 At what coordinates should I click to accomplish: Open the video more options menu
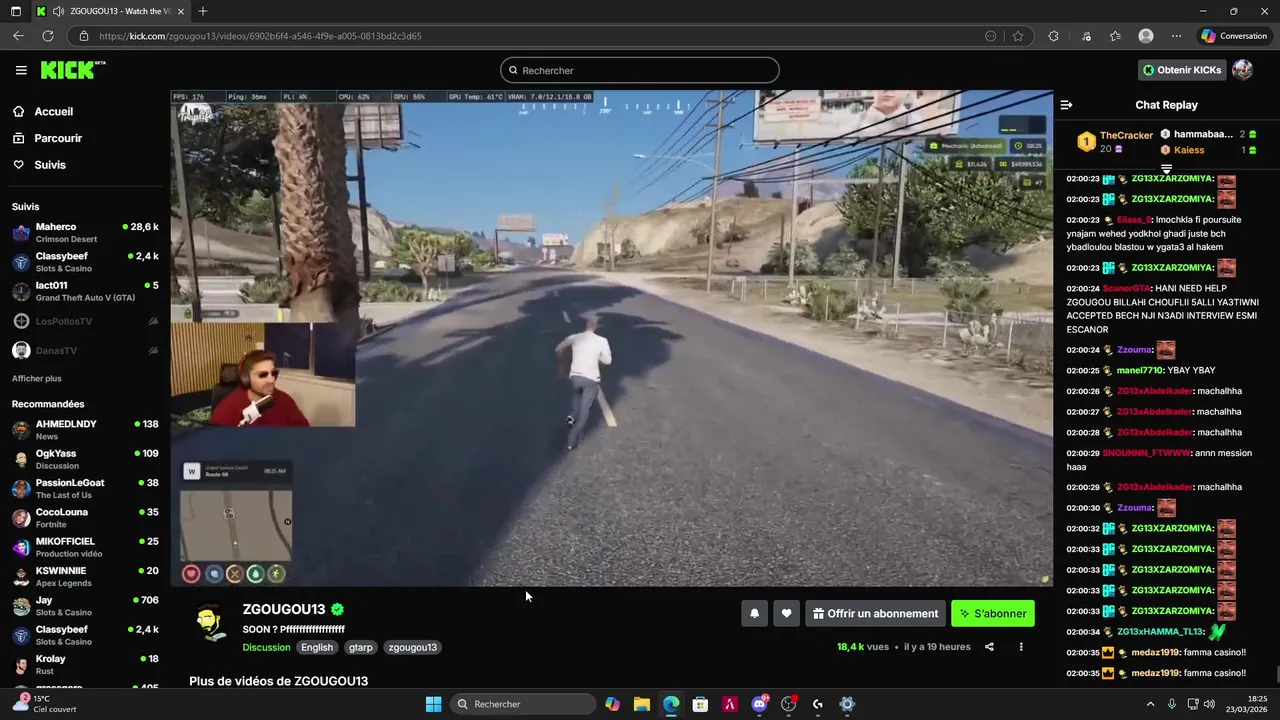pos(1021,647)
